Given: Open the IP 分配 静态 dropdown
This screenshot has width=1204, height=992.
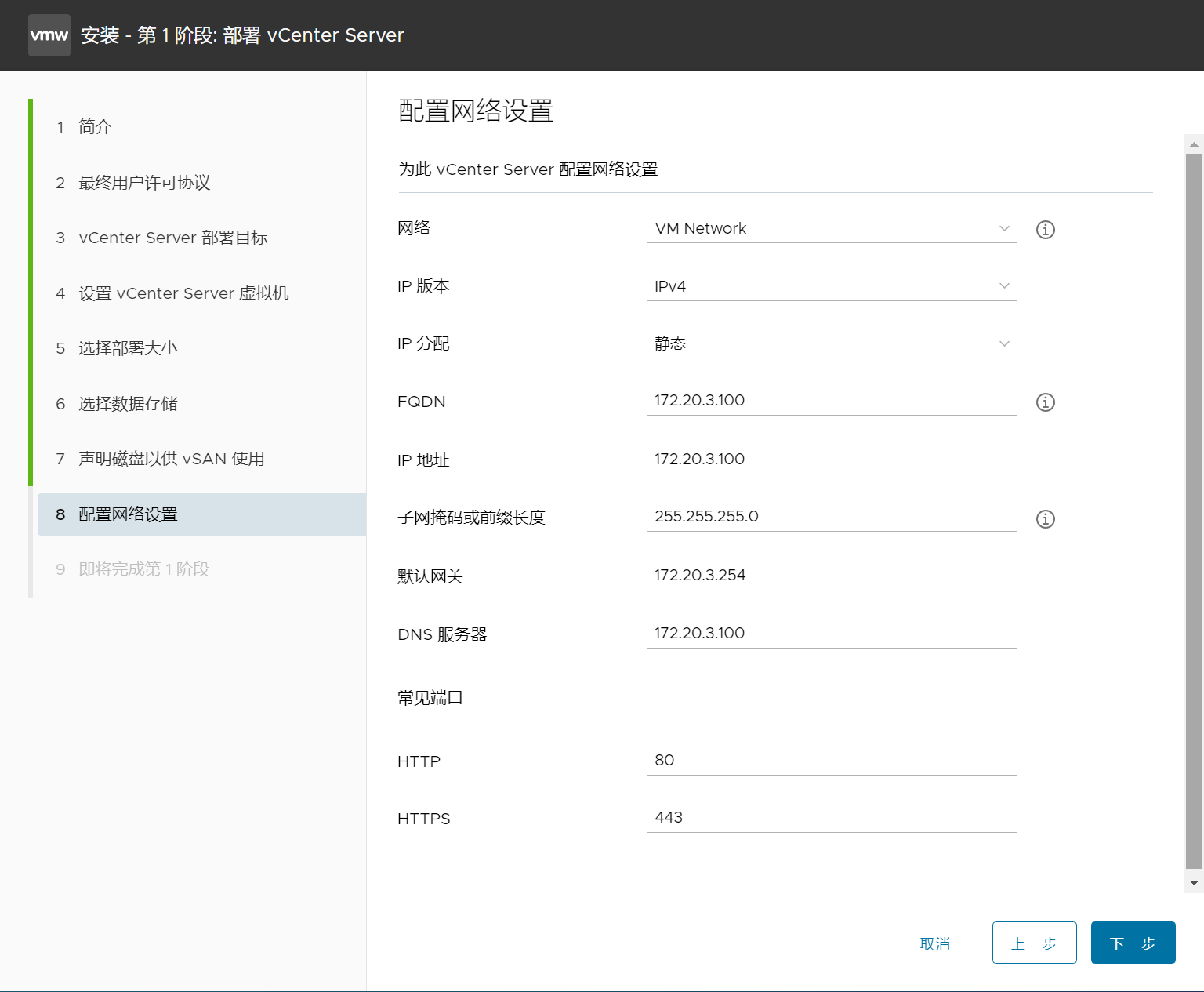Looking at the screenshot, I should coord(832,343).
